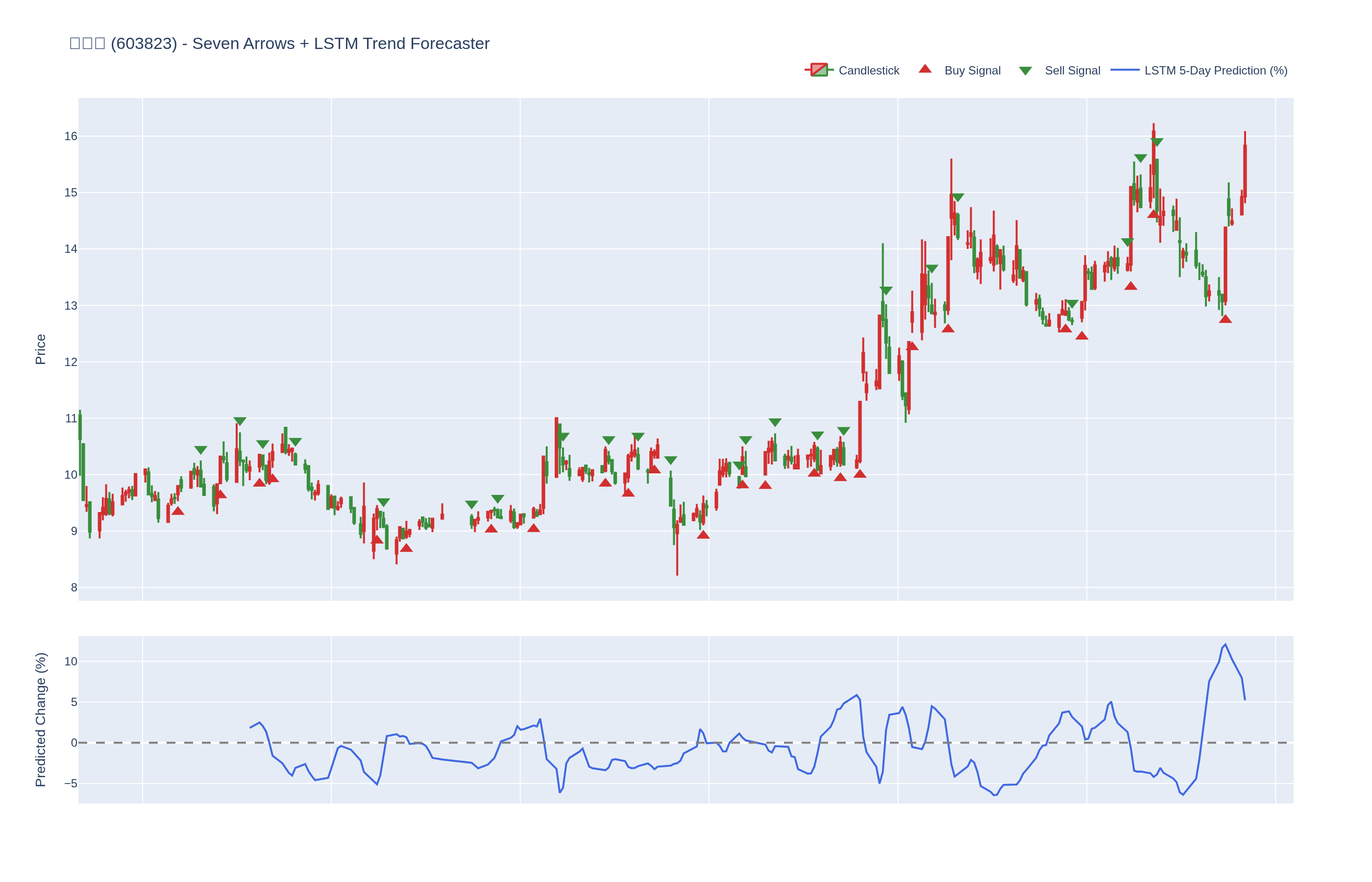The width and height of the screenshot is (1372, 882).
Task: Click the 16 tick label on price axis
Action: coord(71,136)
